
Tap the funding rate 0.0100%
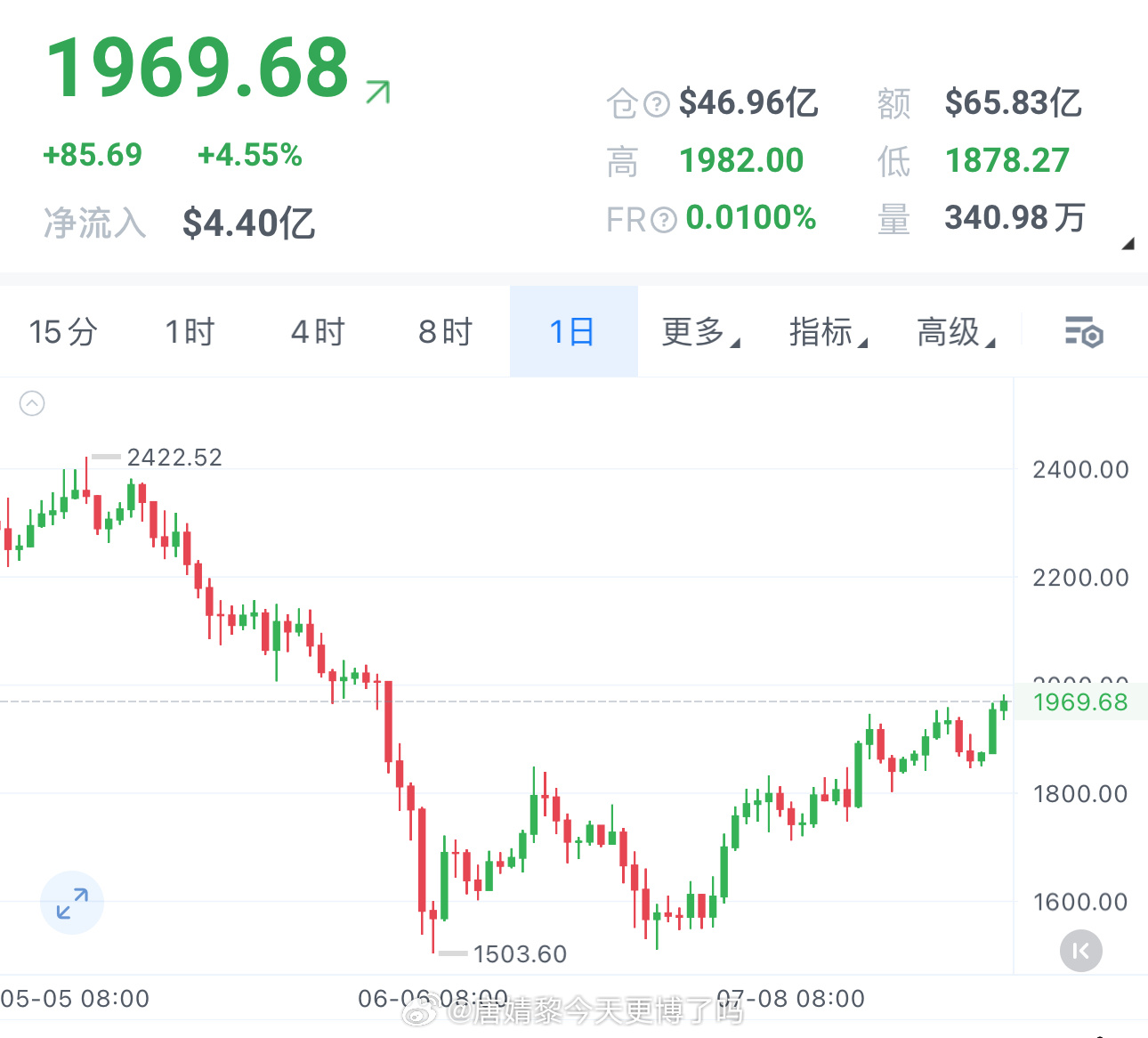click(751, 218)
